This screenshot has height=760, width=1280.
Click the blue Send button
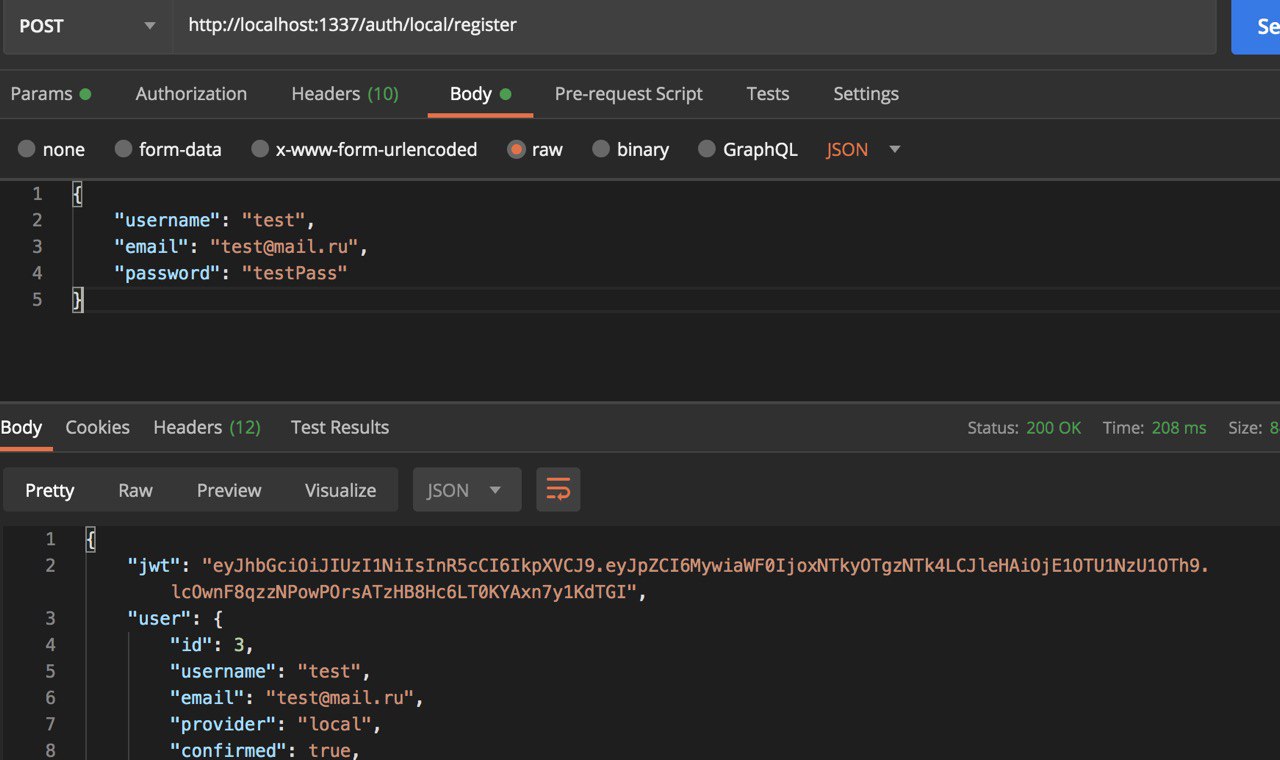1256,26
